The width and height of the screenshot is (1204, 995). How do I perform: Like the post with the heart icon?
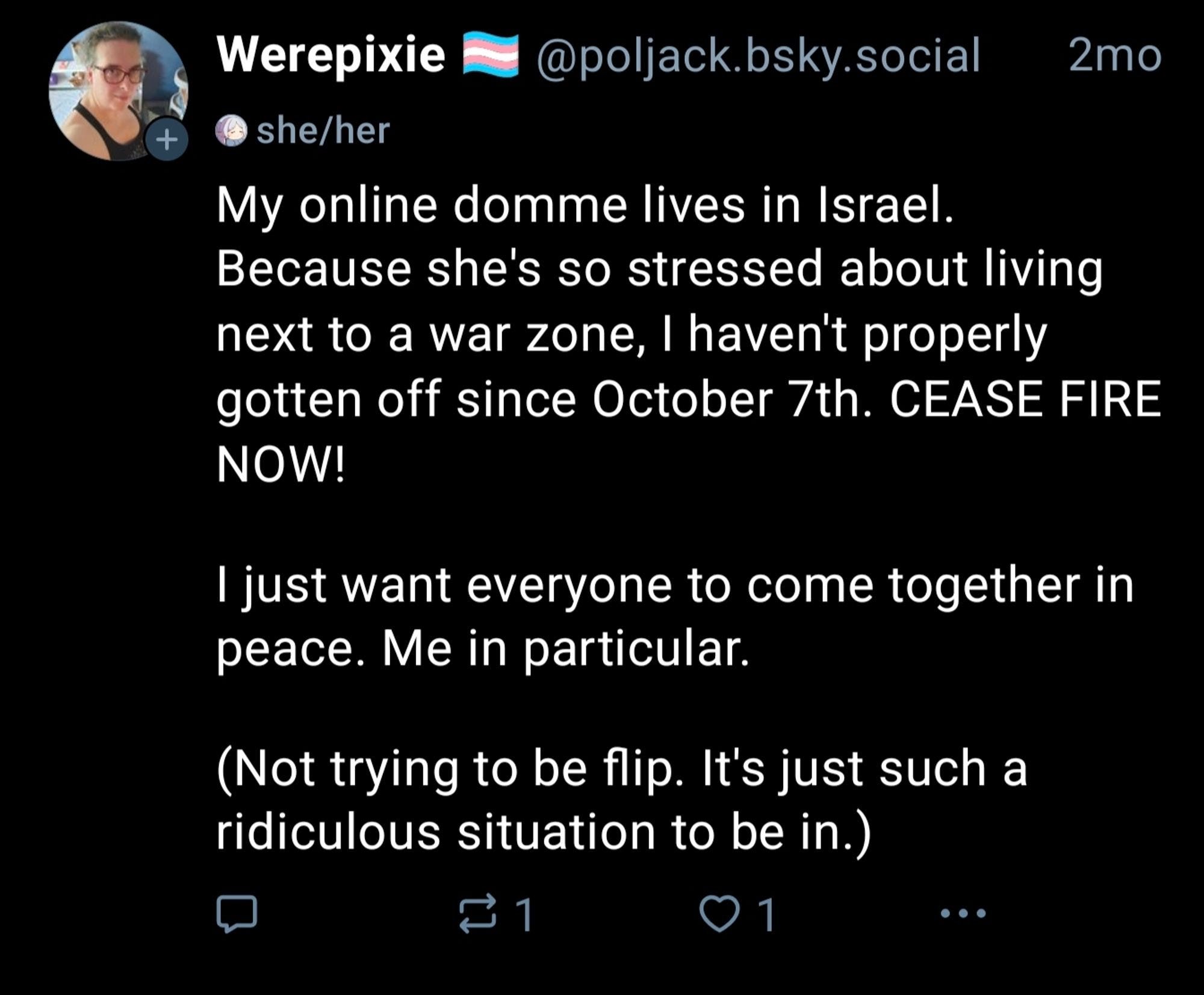click(x=719, y=914)
